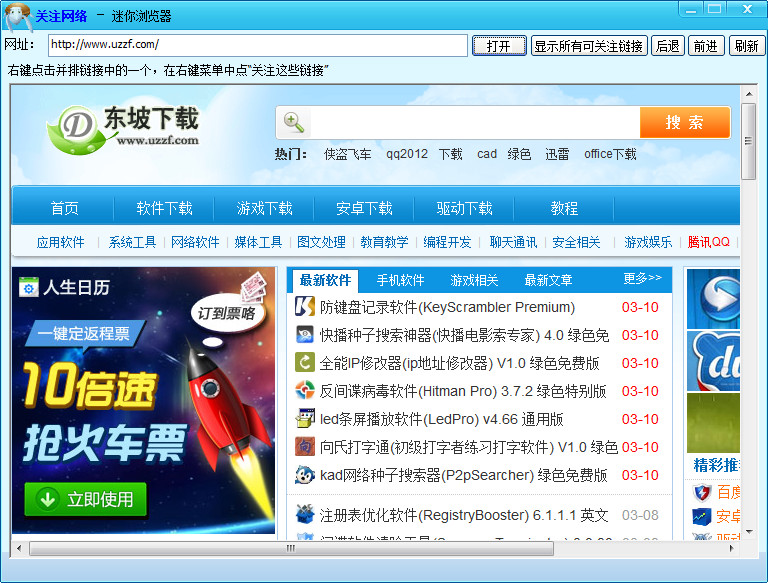Click 显示所有可关注链接 button

point(589,46)
